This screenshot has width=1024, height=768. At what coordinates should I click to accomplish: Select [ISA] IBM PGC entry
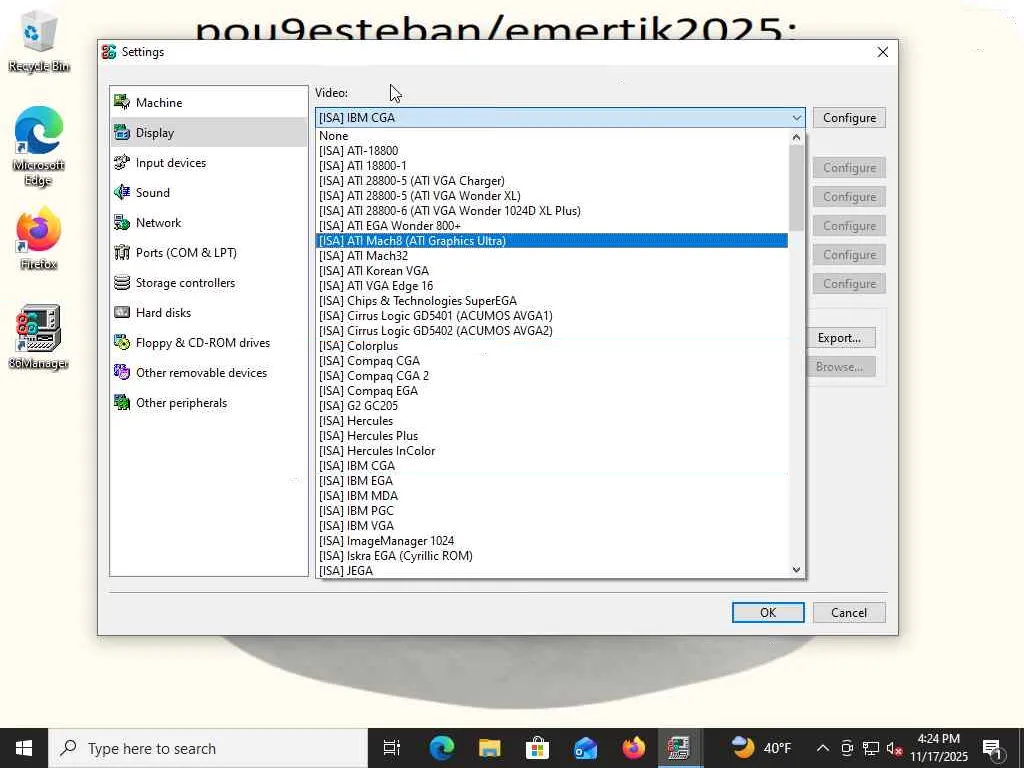point(552,511)
